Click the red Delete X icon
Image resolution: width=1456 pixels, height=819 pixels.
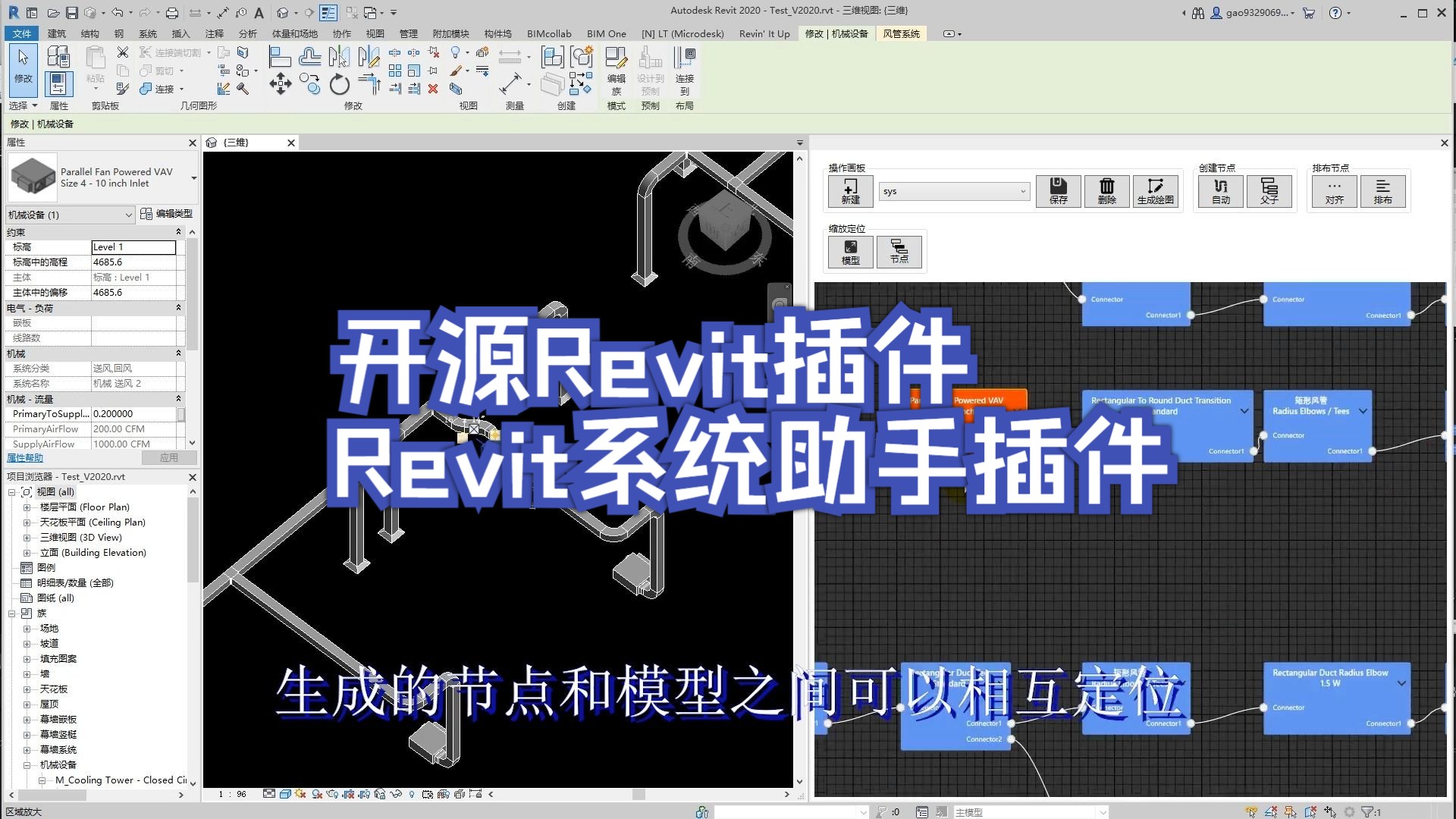[433, 89]
